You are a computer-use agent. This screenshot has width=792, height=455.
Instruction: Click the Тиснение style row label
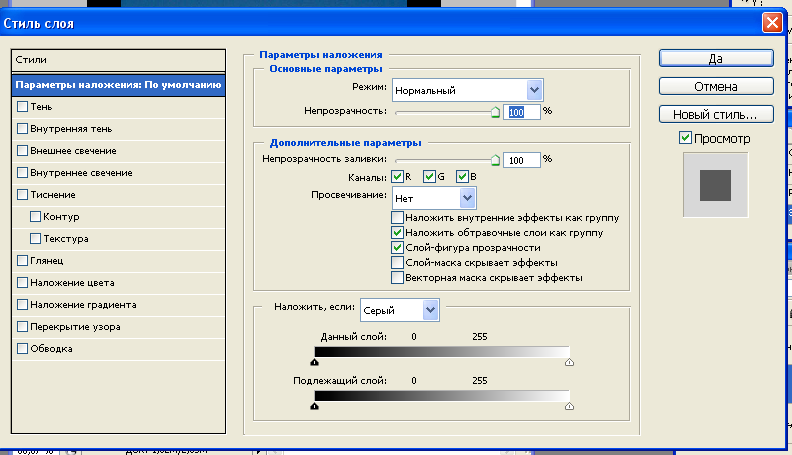tap(53, 194)
